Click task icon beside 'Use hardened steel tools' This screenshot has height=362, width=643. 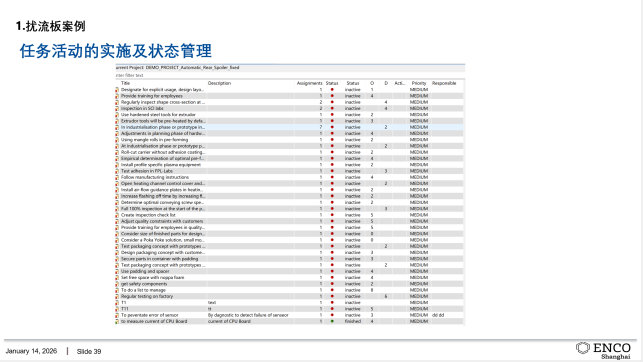(117, 115)
